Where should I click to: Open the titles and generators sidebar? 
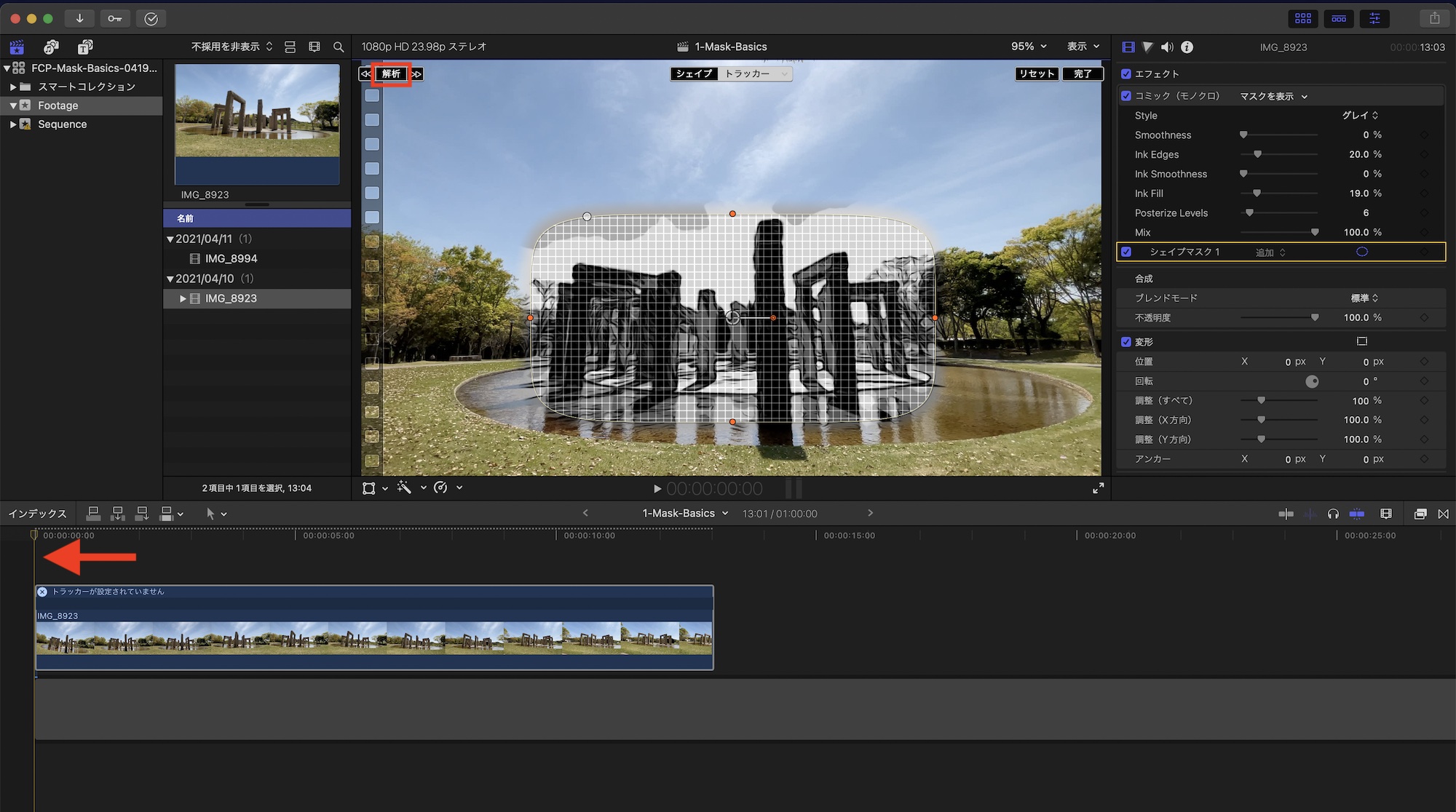pos(85,47)
